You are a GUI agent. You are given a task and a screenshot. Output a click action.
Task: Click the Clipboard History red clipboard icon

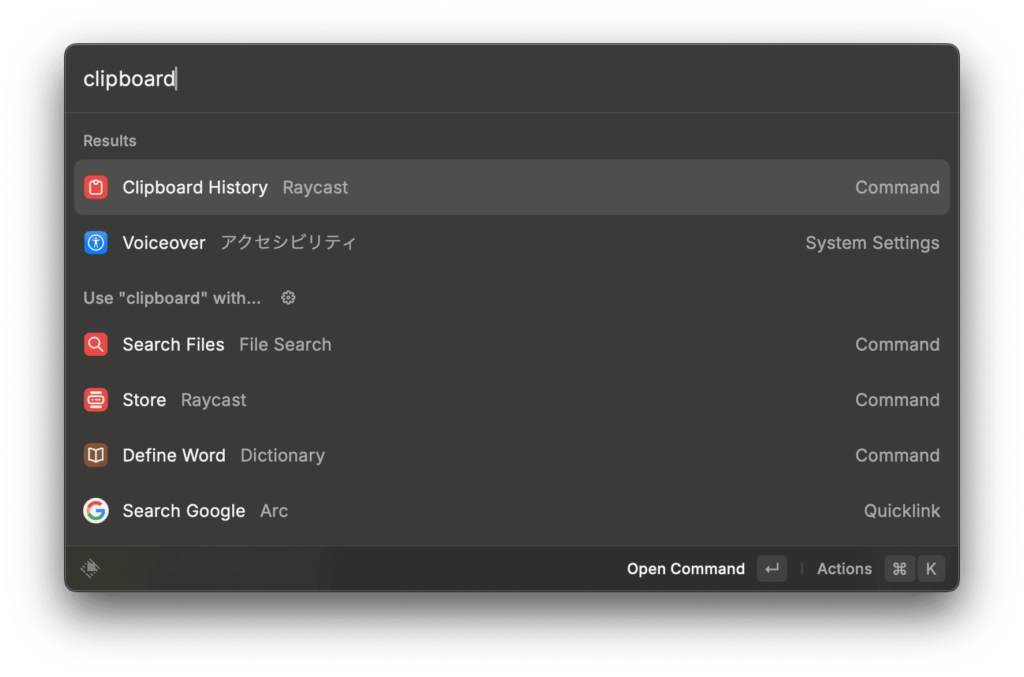click(x=96, y=187)
